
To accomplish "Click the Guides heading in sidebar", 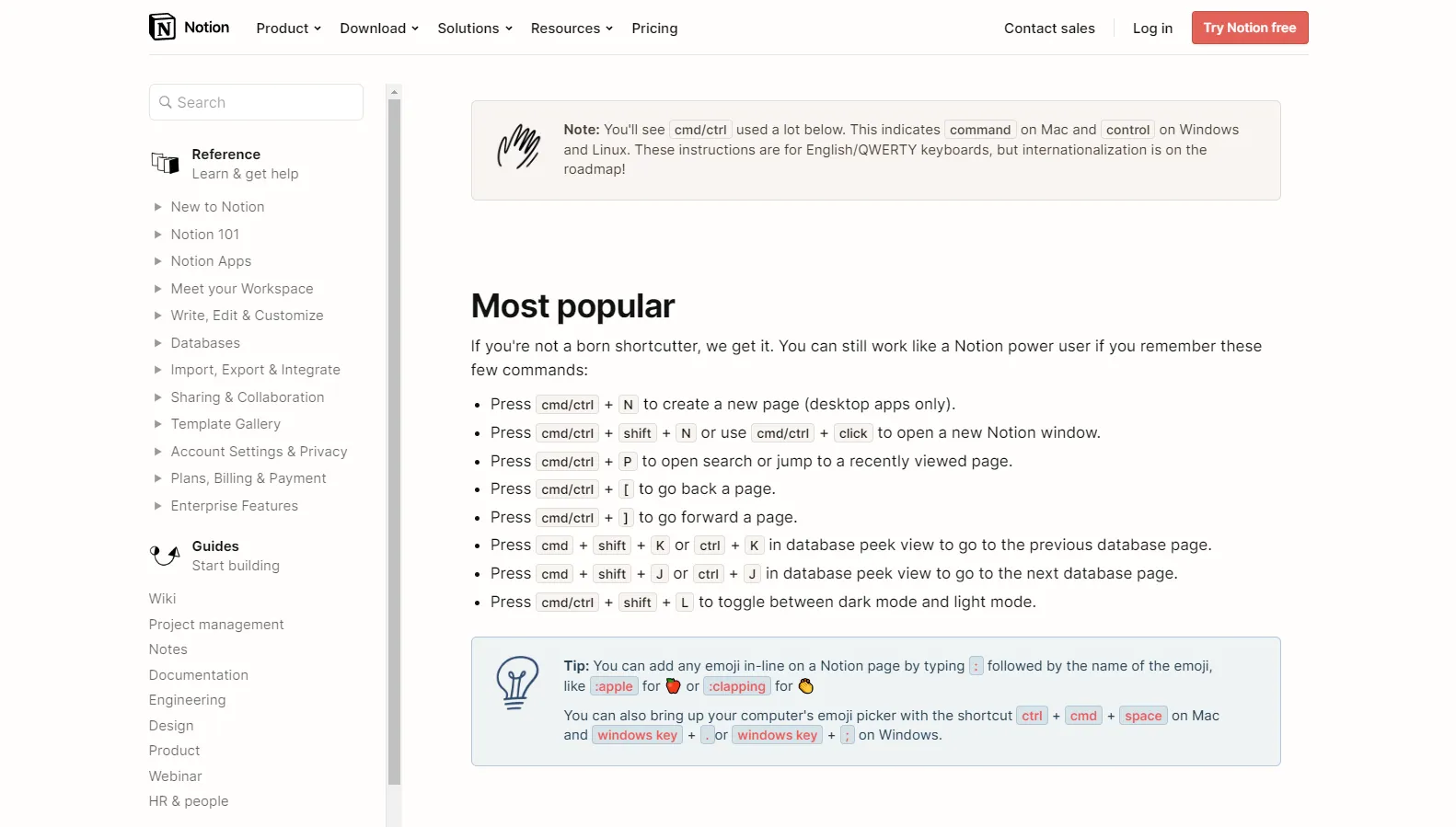I will (215, 546).
